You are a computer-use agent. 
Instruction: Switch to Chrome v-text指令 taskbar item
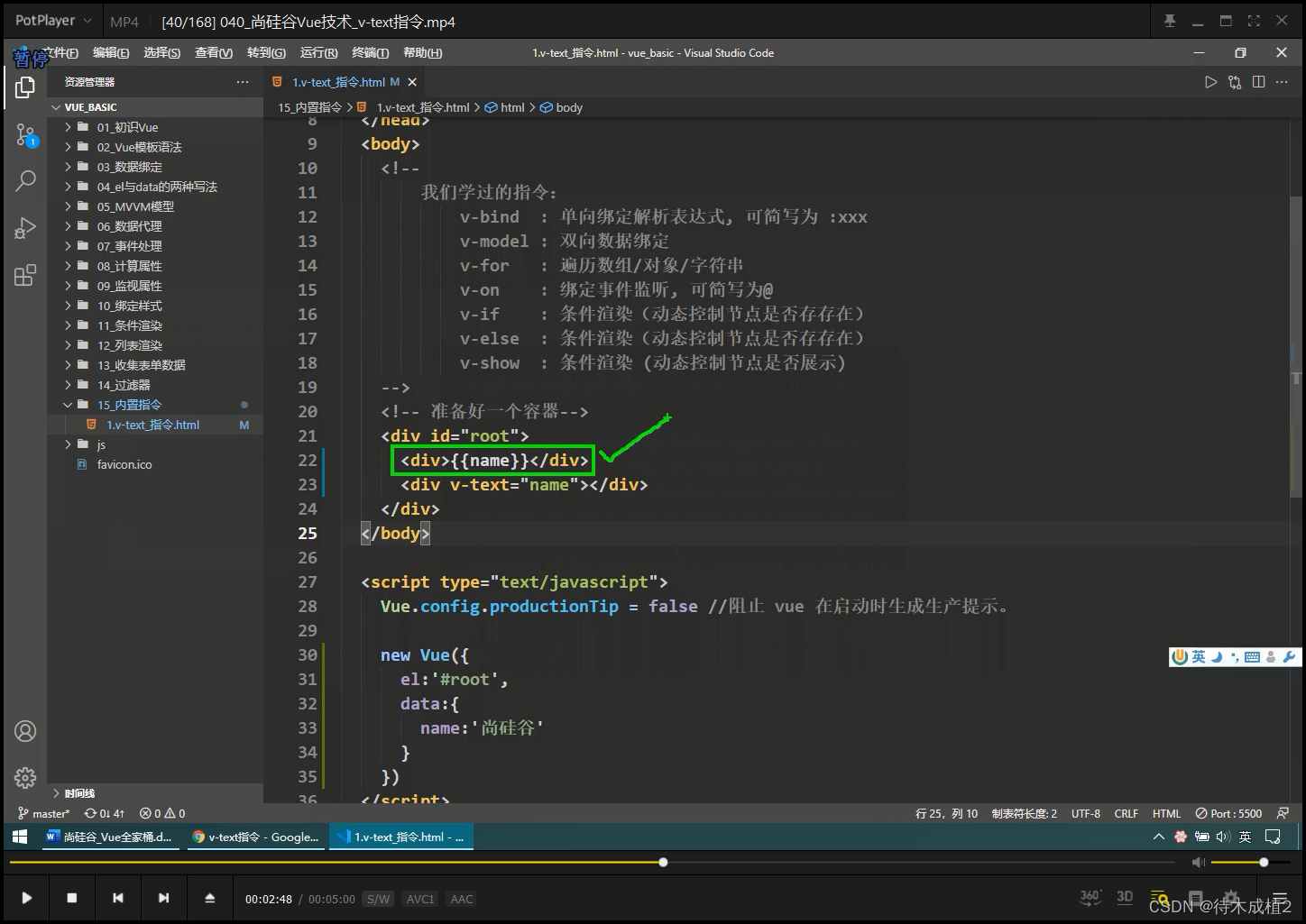(256, 837)
